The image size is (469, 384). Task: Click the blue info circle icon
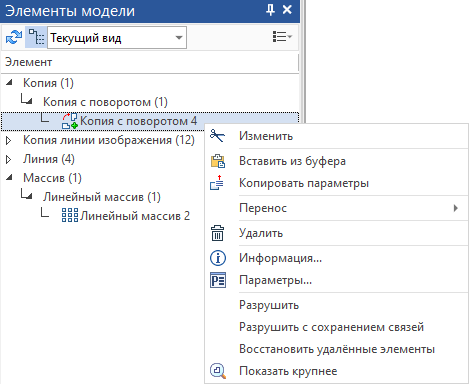tap(218, 258)
